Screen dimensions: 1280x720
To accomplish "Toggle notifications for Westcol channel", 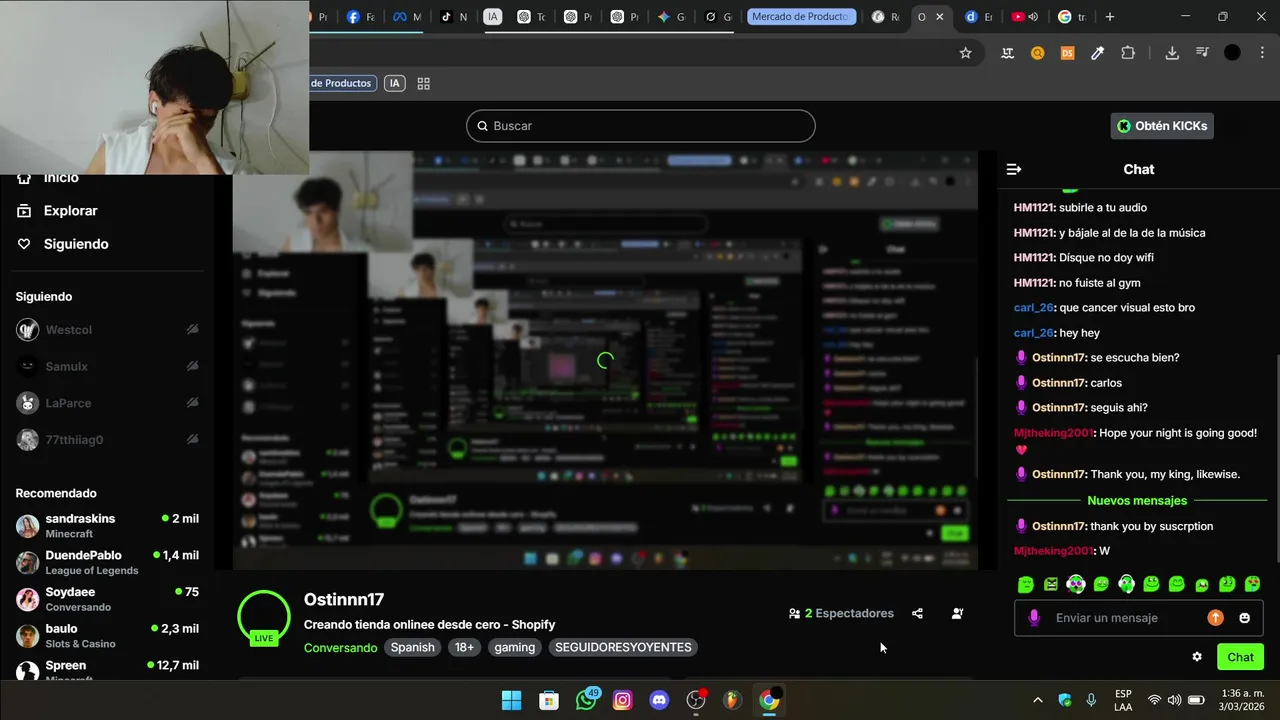I will (192, 330).
